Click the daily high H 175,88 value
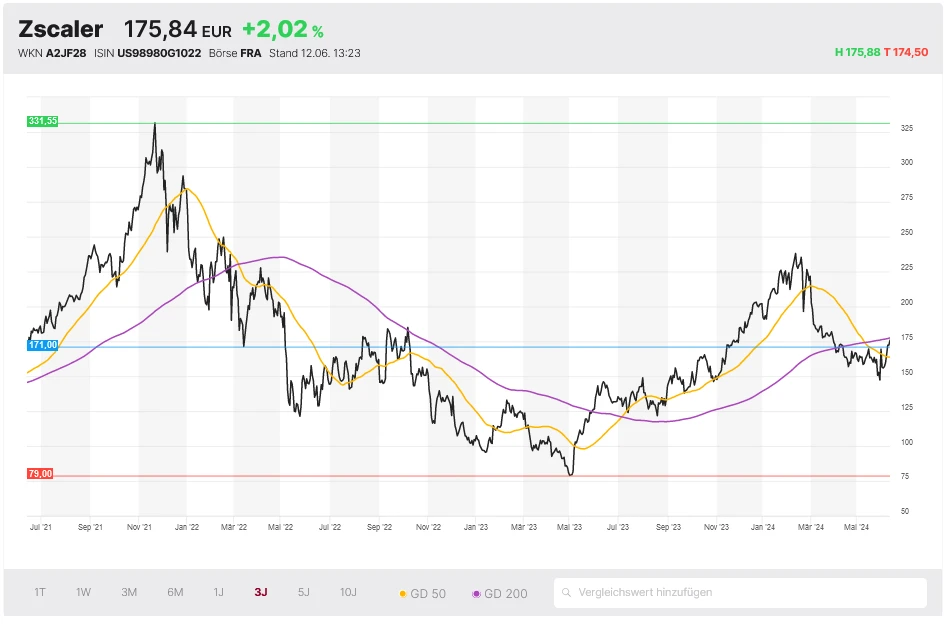952x625 pixels. click(x=857, y=53)
